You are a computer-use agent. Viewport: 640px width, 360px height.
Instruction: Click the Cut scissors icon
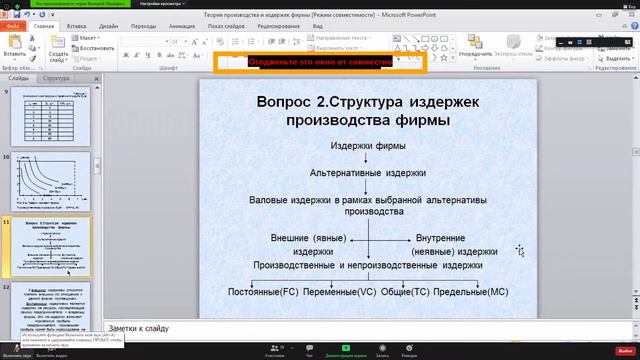coord(32,38)
